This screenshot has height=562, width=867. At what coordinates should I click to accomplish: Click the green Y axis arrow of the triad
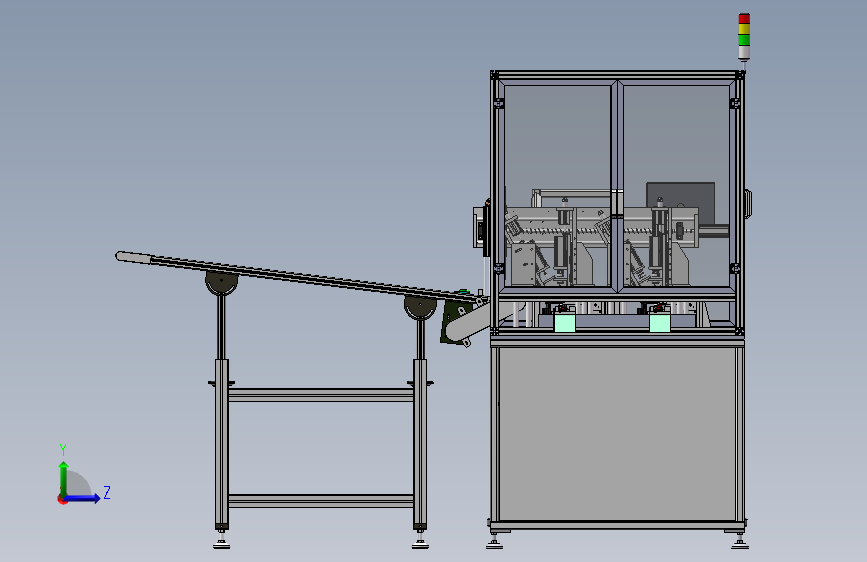coord(64,479)
